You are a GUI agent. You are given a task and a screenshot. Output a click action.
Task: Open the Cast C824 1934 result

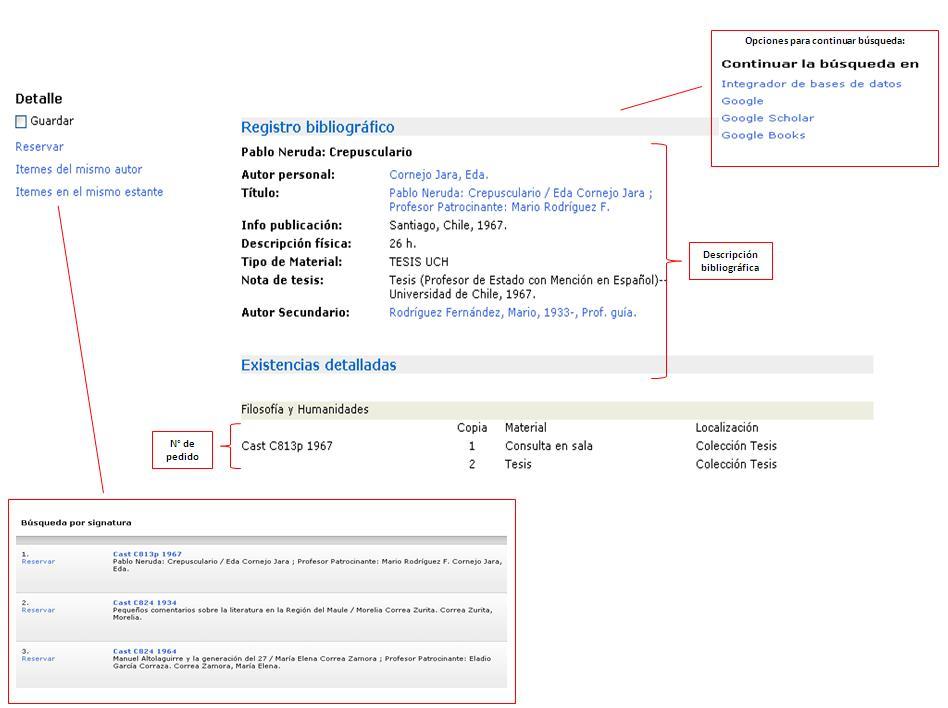coord(145,603)
